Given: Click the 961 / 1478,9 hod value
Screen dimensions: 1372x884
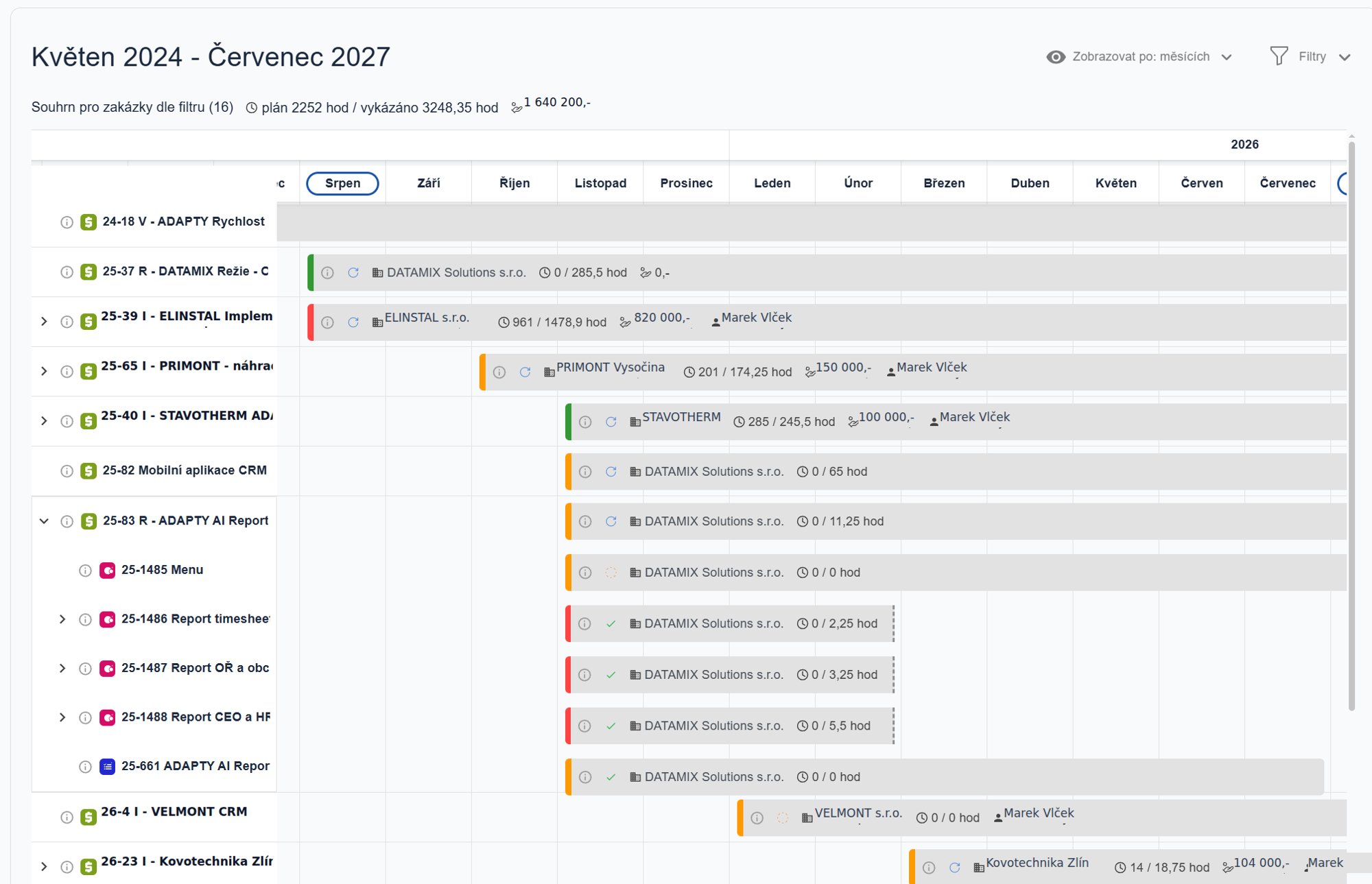Looking at the screenshot, I should click(x=559, y=322).
